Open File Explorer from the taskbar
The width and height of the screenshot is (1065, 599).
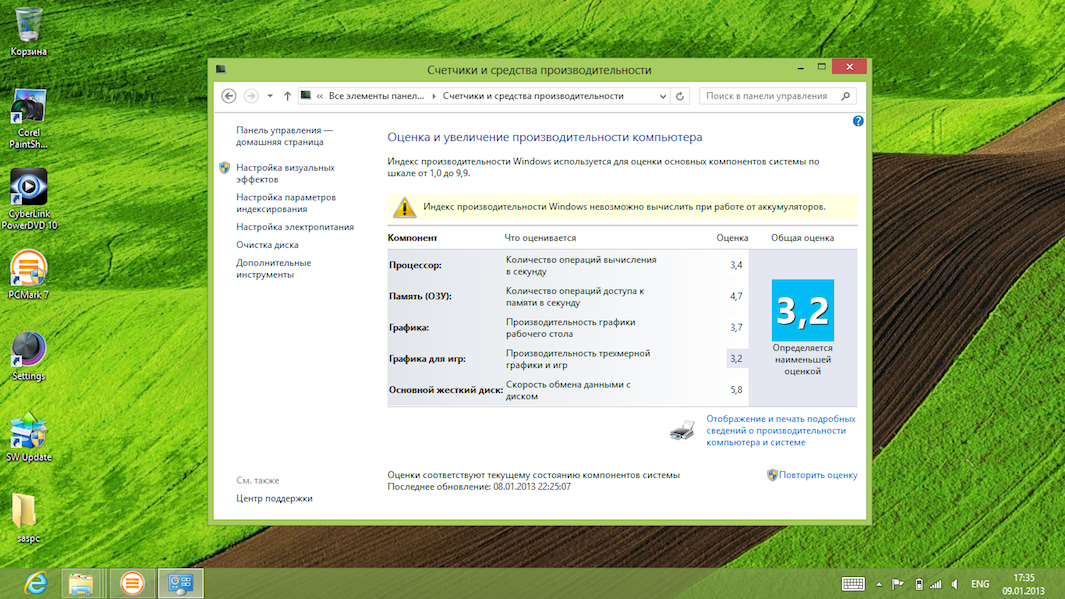[x=82, y=583]
